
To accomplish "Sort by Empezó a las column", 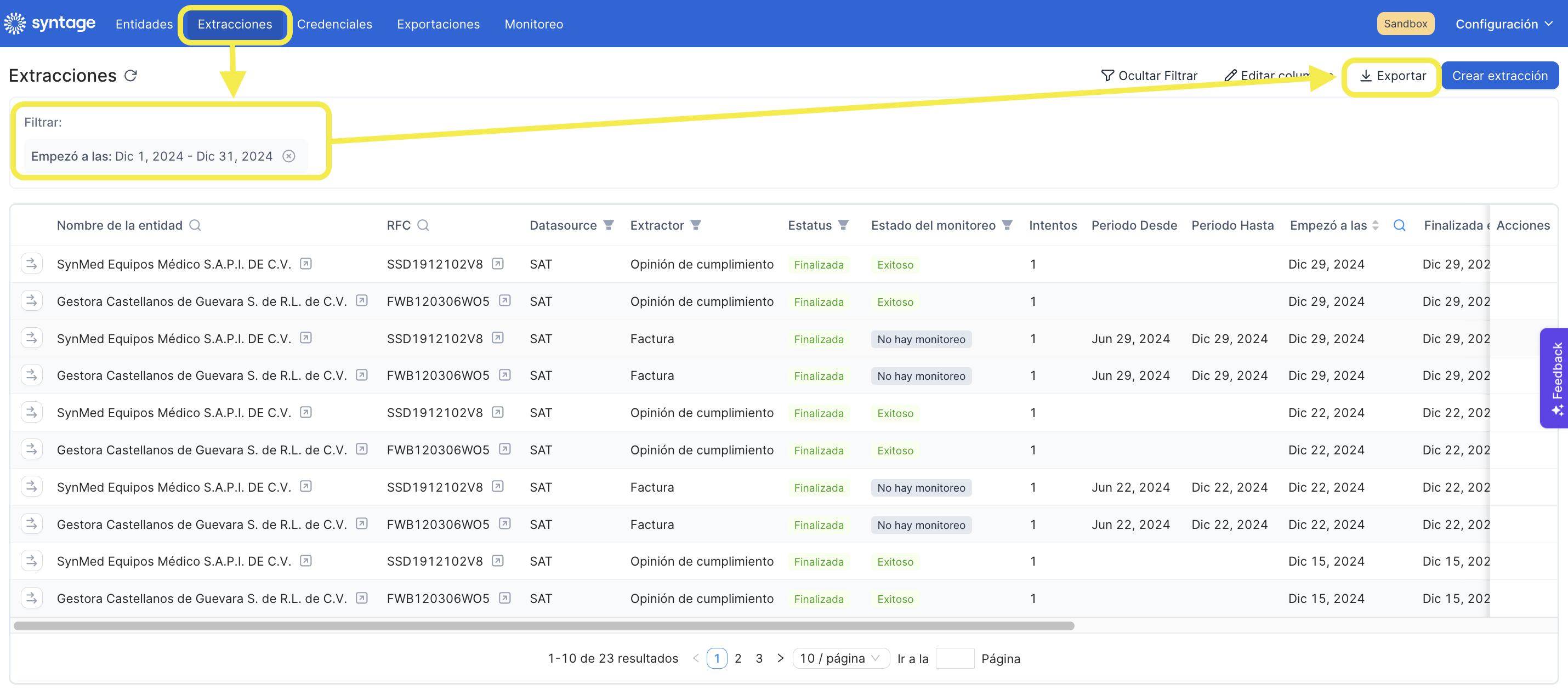I will coord(1375,225).
